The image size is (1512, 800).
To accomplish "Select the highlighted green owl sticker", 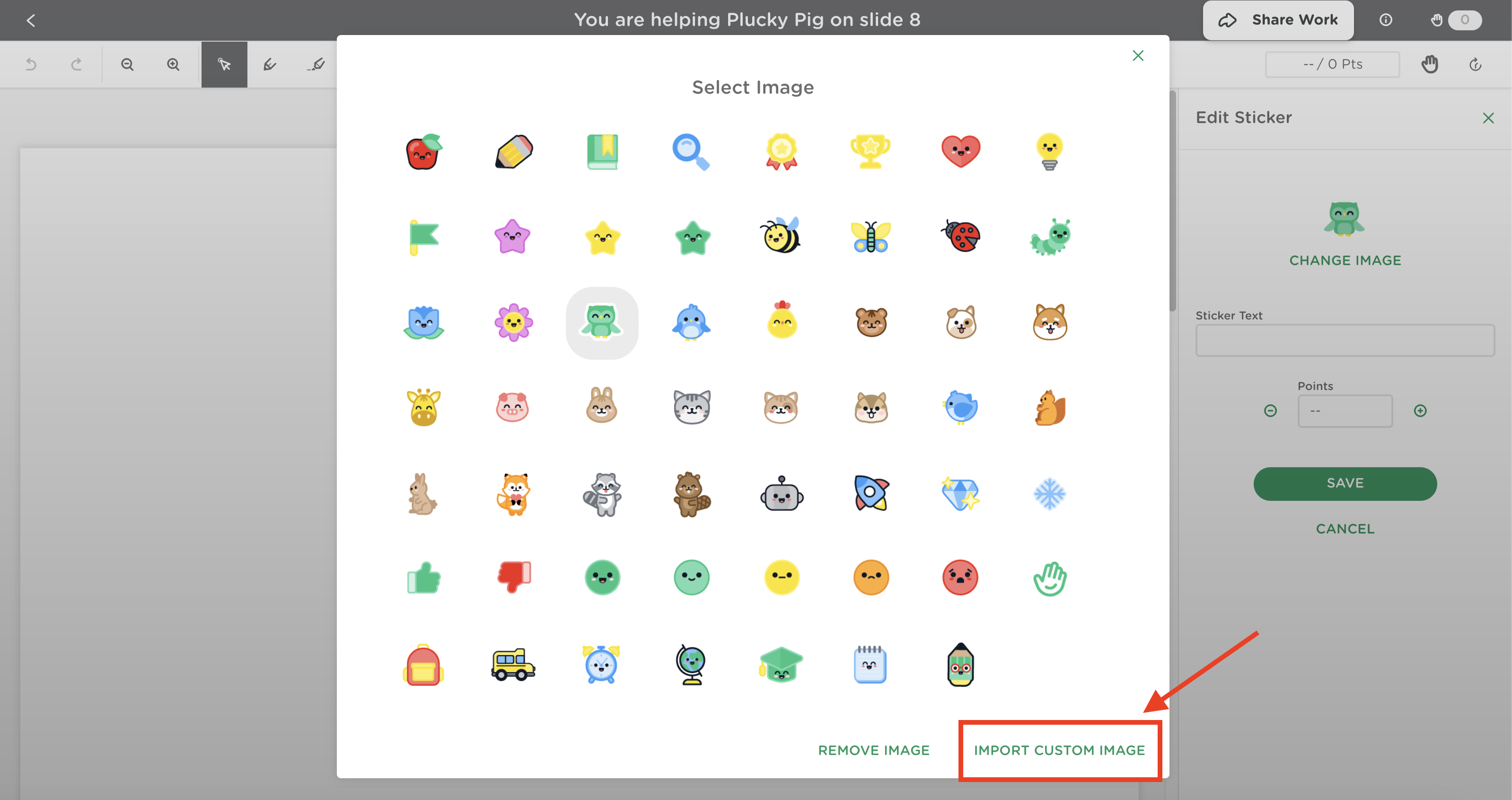I will (602, 322).
